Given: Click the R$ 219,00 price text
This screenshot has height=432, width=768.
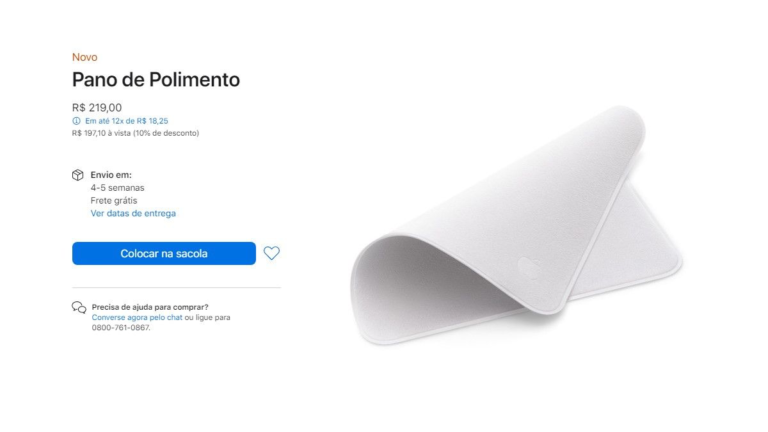Looking at the screenshot, I should click(97, 108).
